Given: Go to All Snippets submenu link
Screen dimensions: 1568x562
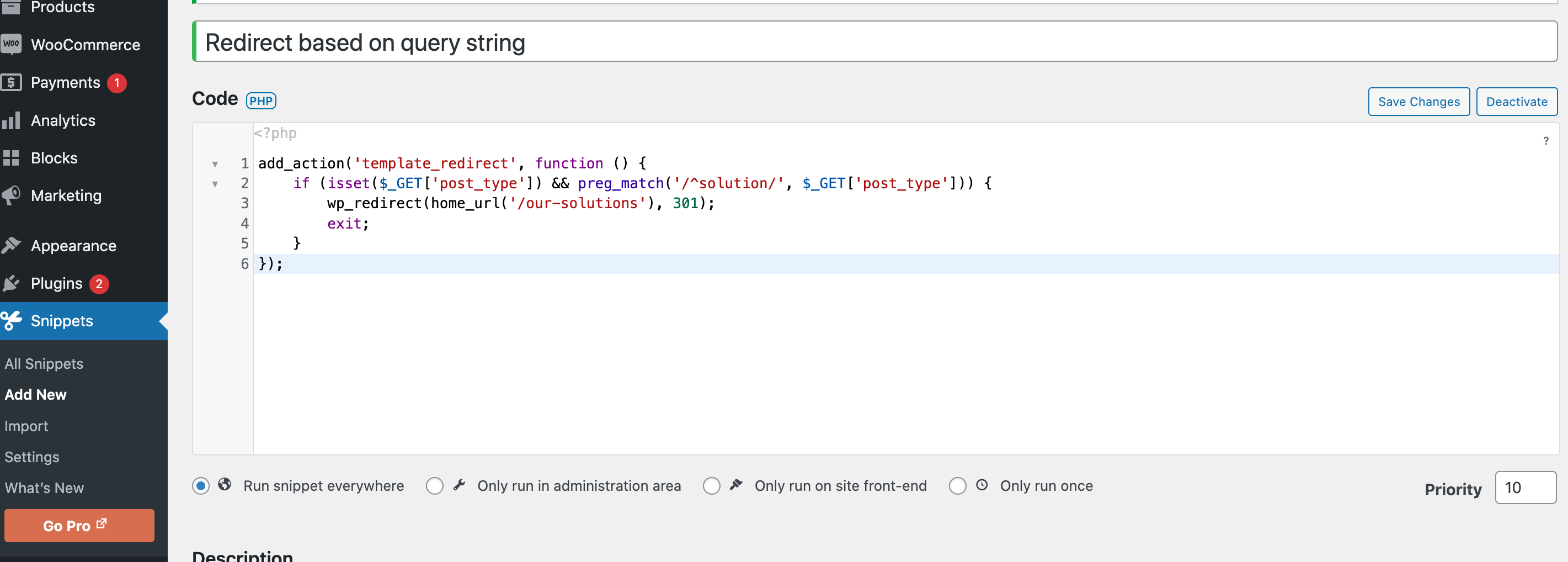Looking at the screenshot, I should [x=44, y=363].
